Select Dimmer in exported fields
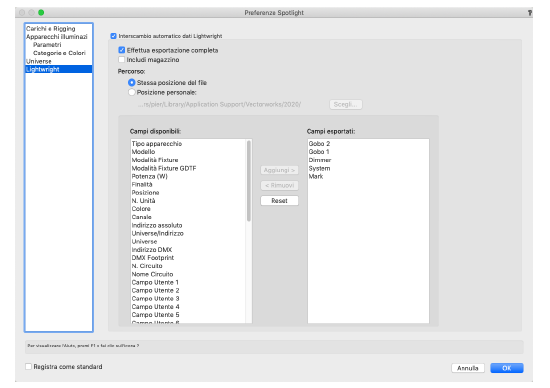Screen dimensions: 550x388 (368, 160)
